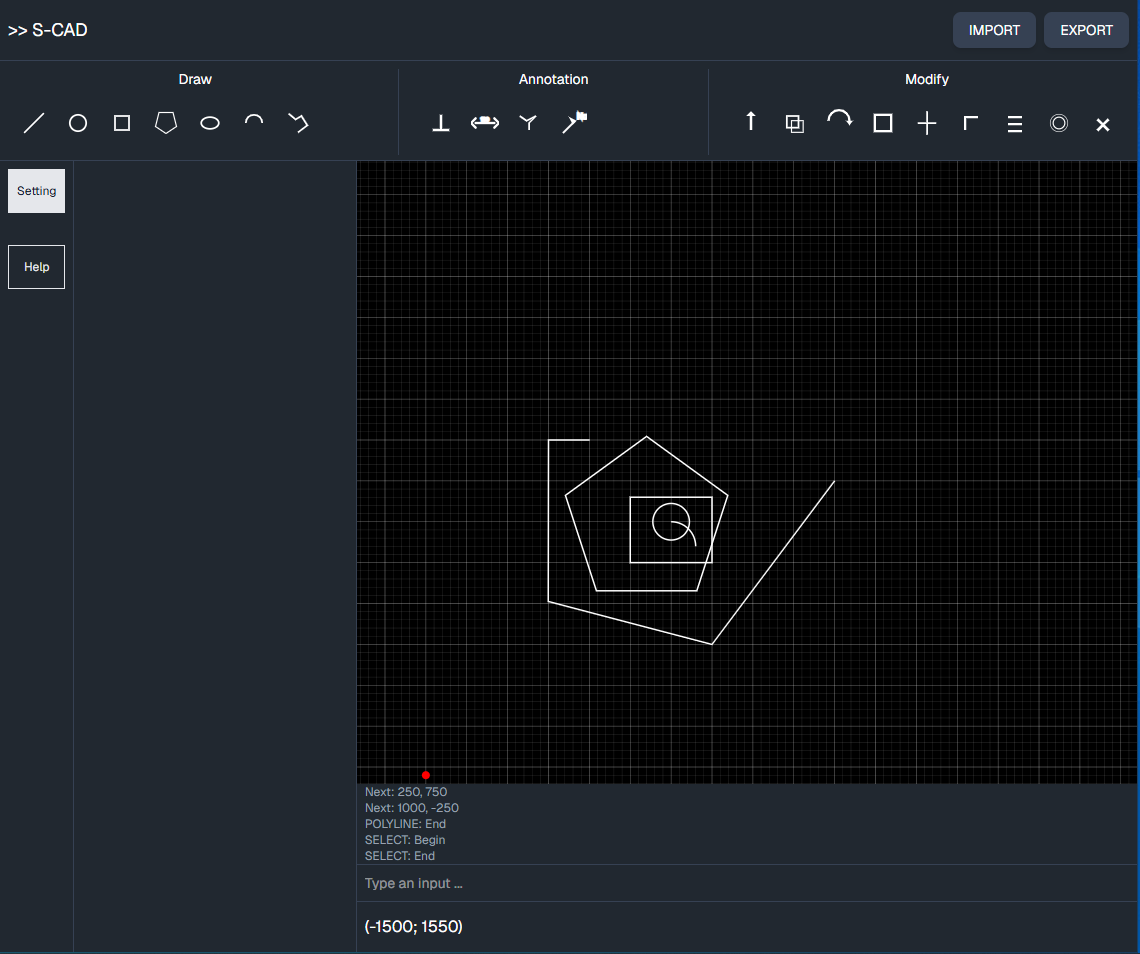Click the X delete modify tool
Viewport: 1140px width, 954px height.
(x=1103, y=124)
